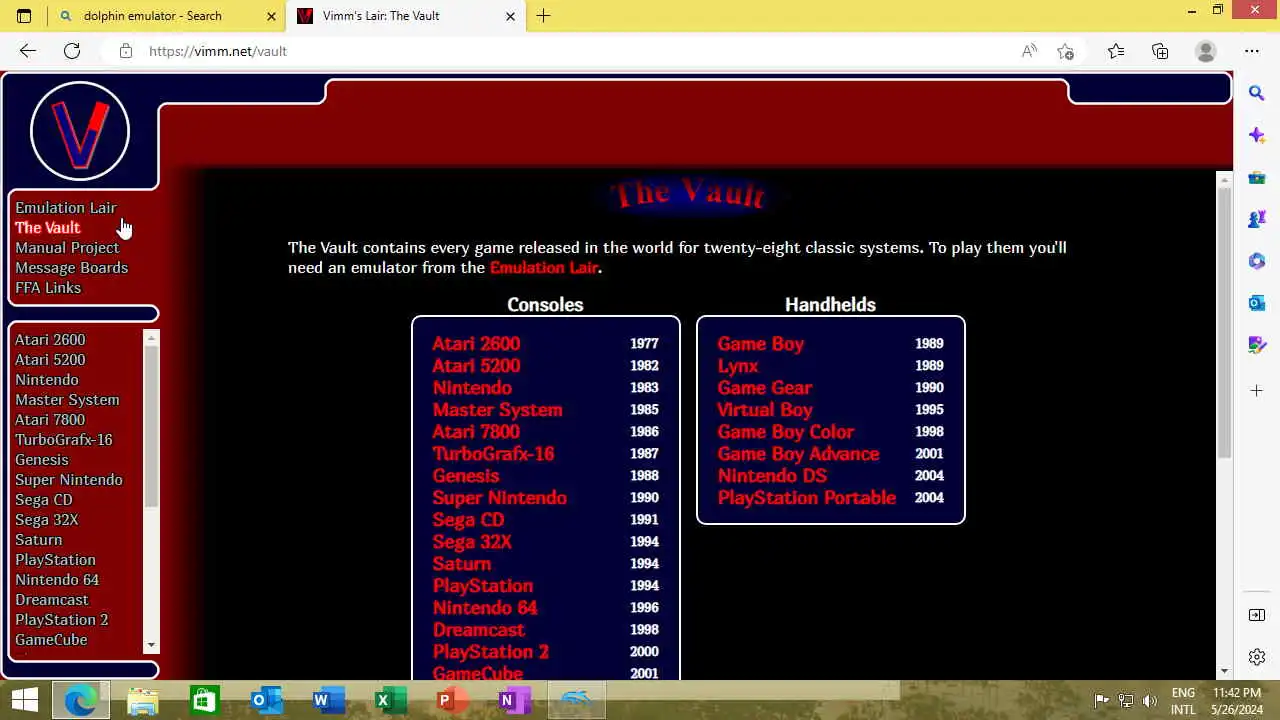Screen dimensions: 1280x720
Task: Open Dolphin emulator taskbar icon
Action: click(x=577, y=700)
